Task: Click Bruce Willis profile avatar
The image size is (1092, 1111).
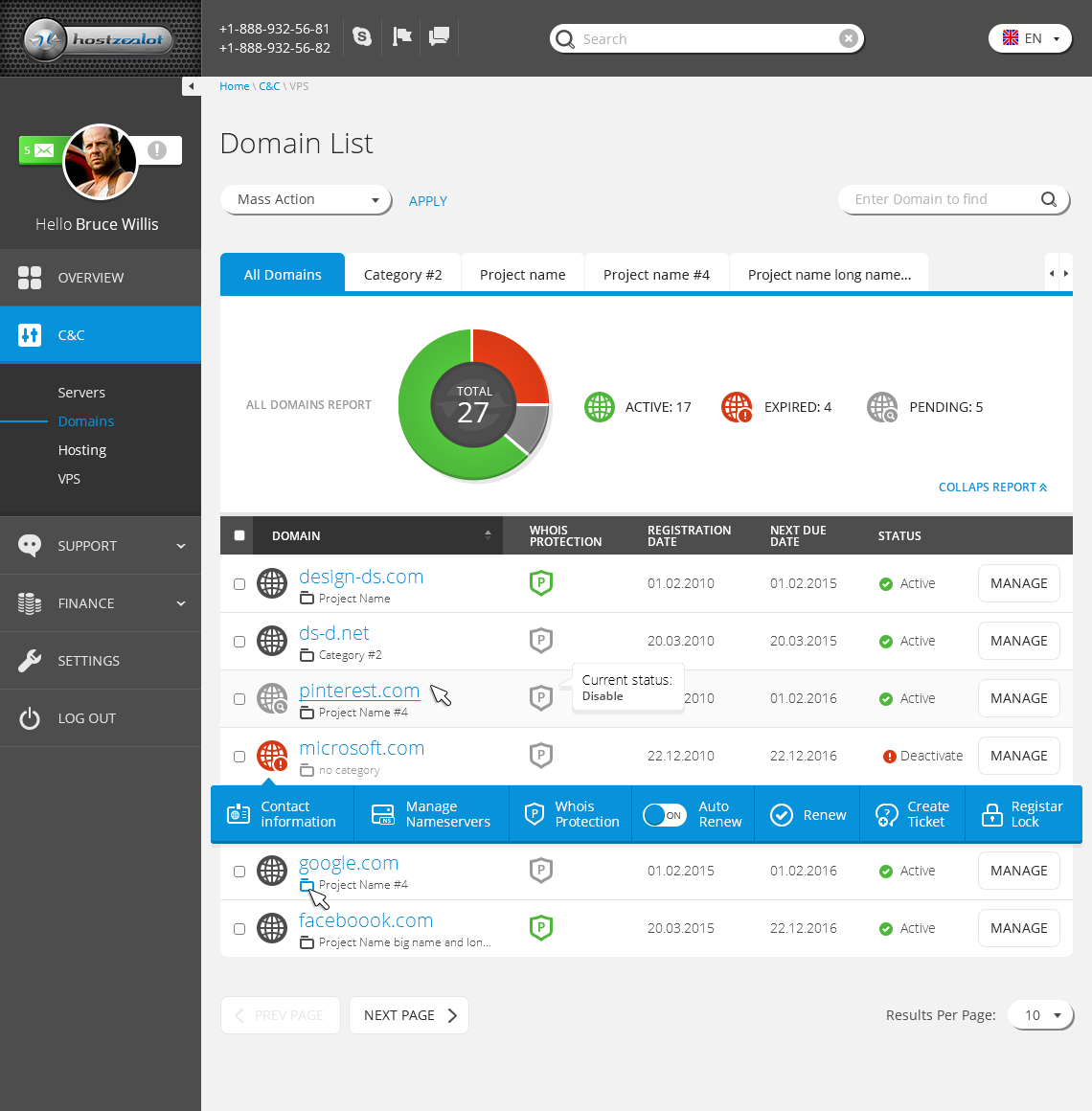Action: (x=101, y=162)
